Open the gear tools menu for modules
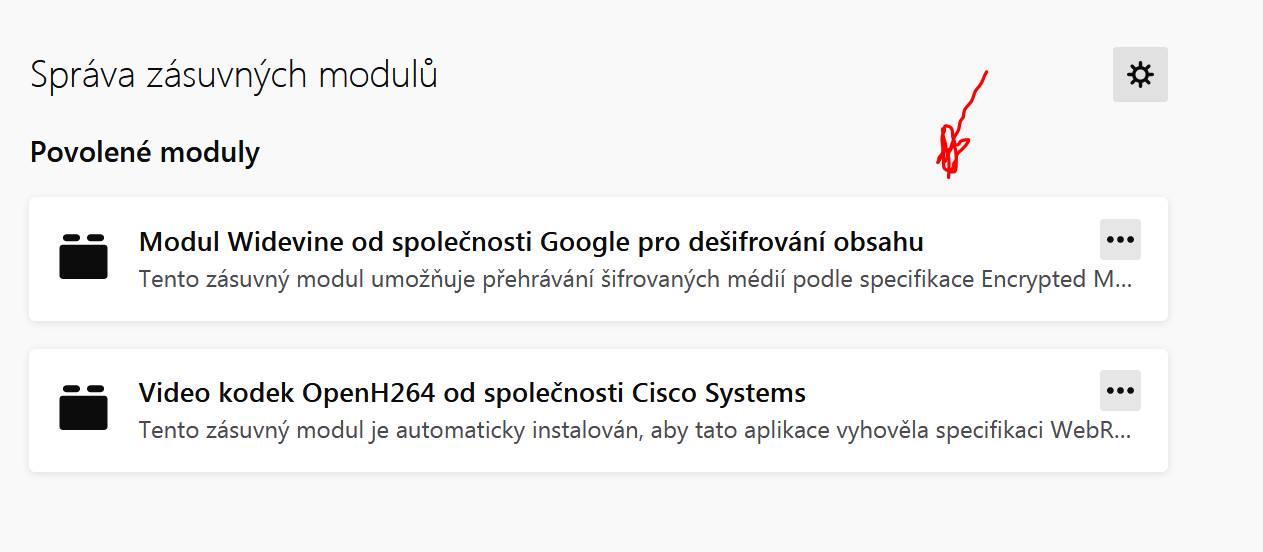Screen dimensions: 1263x552 1140,75
